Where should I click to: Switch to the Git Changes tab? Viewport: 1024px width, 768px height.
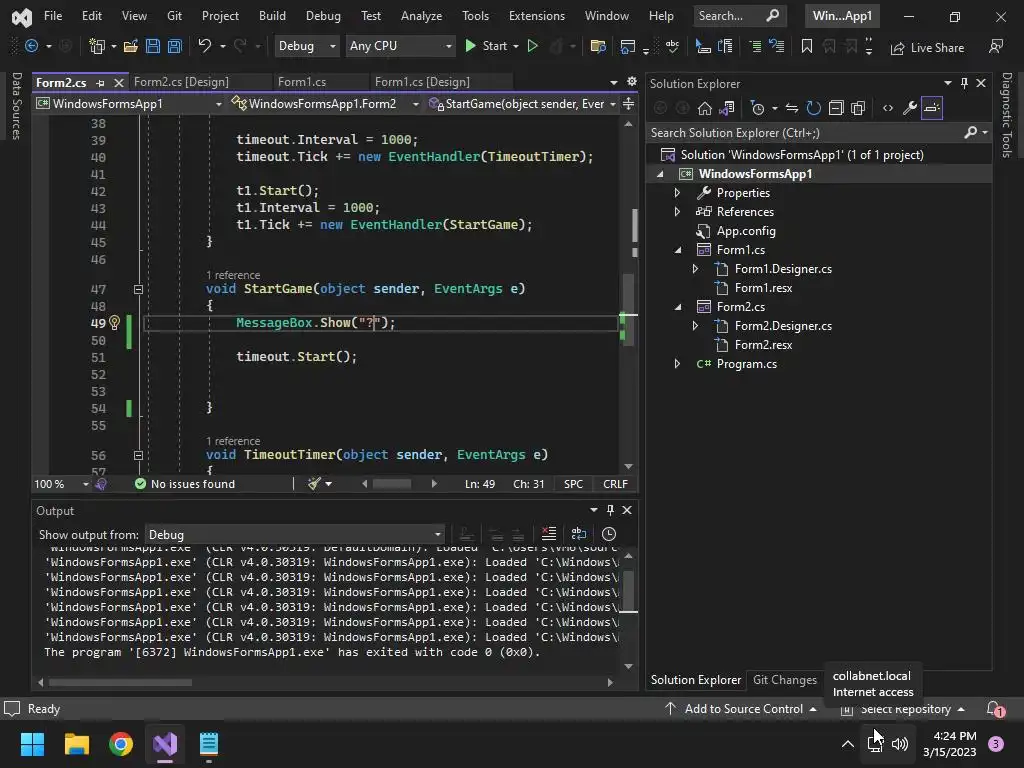tap(784, 680)
